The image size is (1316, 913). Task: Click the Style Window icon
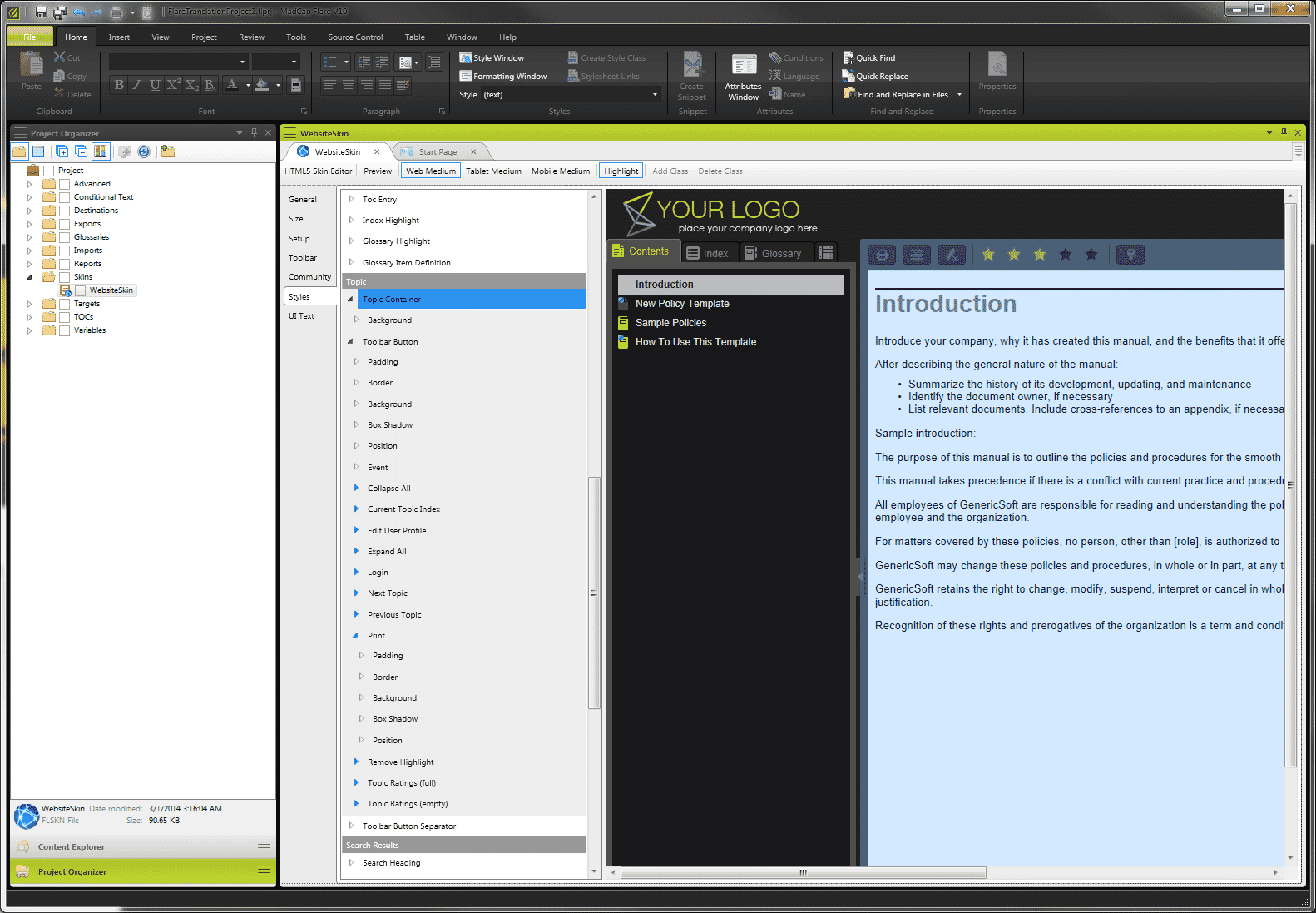tap(466, 57)
